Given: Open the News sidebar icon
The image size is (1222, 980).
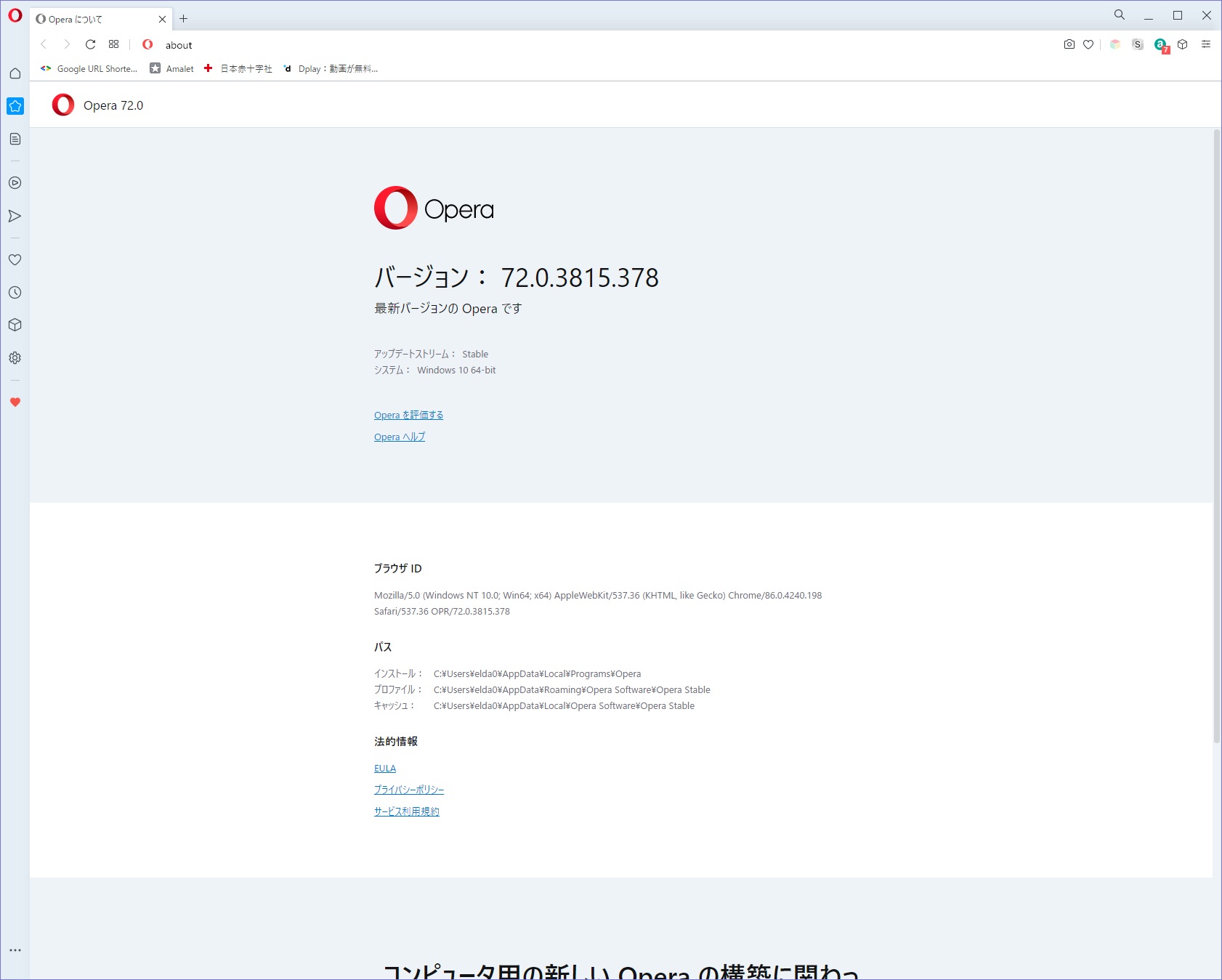Looking at the screenshot, I should (15, 139).
